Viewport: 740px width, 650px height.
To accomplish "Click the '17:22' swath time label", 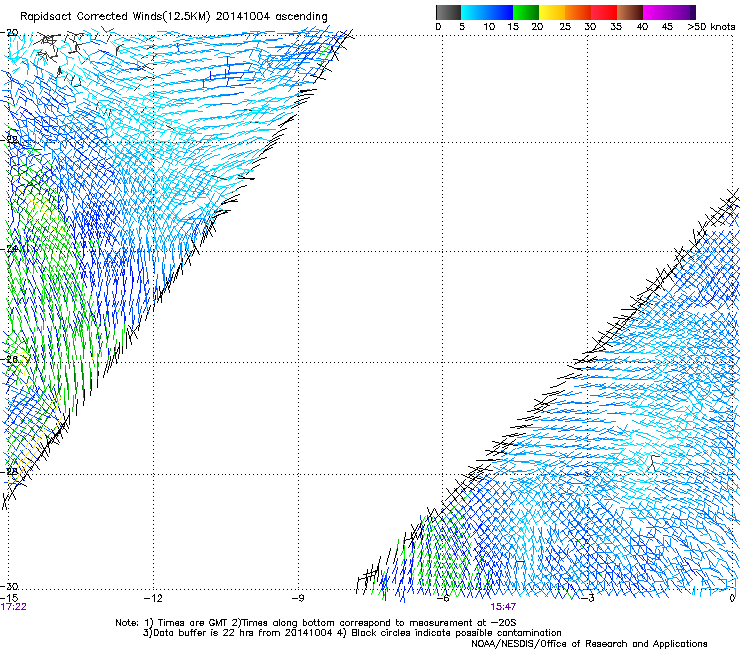I will [x=13, y=607].
